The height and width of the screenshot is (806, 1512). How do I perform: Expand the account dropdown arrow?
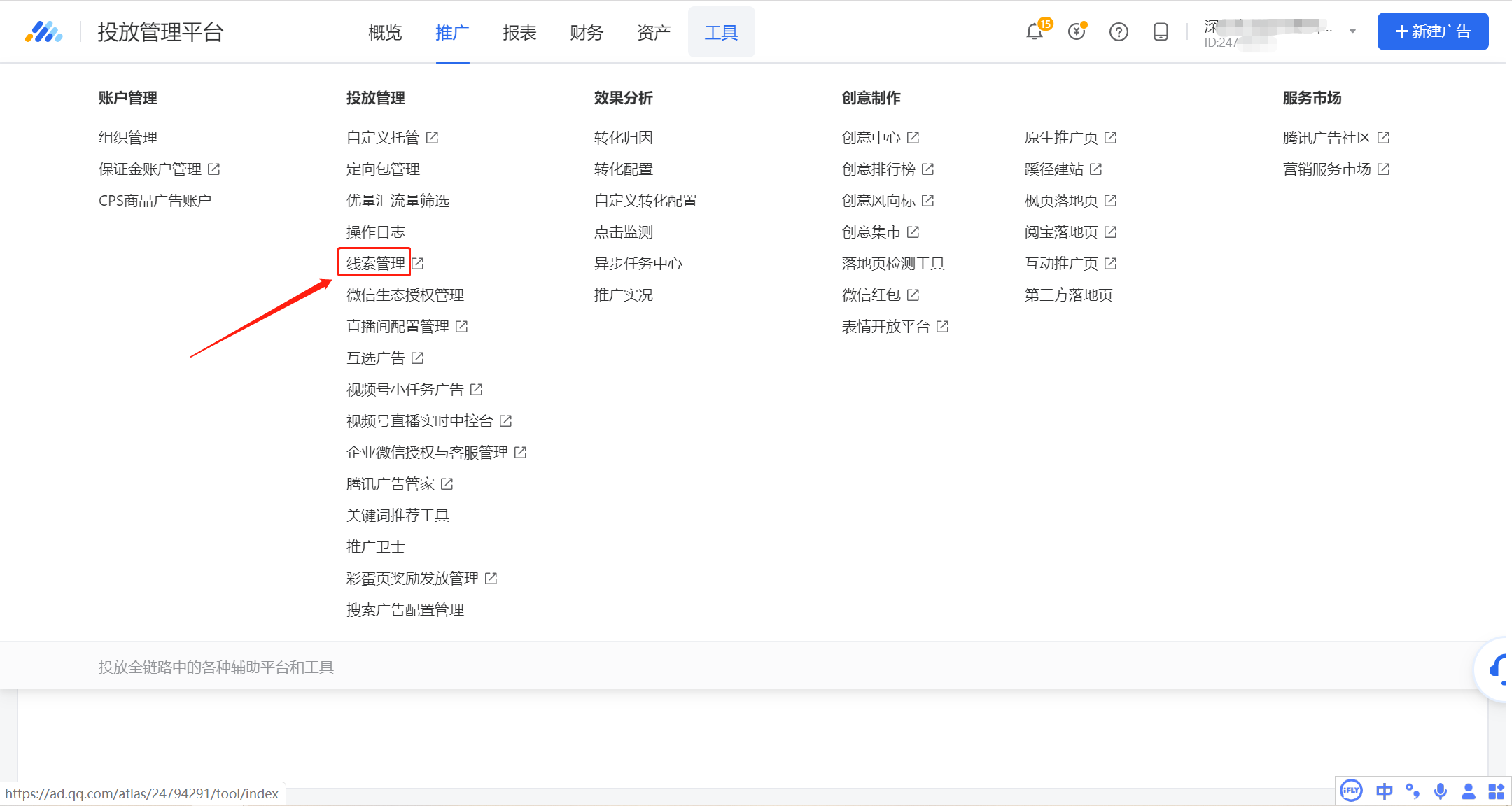[x=1352, y=31]
